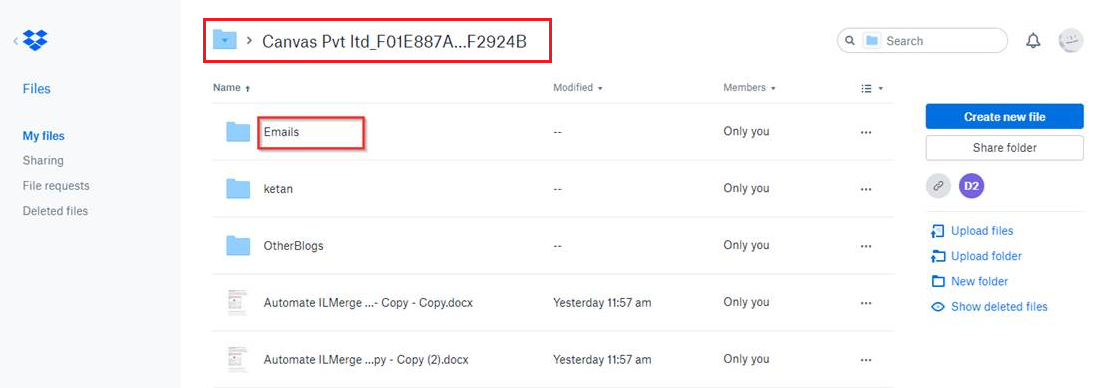Viewport: 1096px width, 388px height.
Task: Click the Create new file button
Action: (x=1004, y=117)
